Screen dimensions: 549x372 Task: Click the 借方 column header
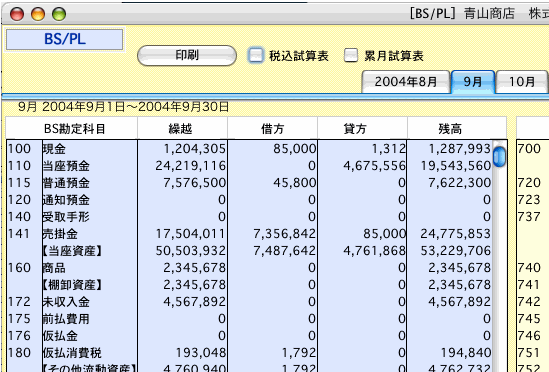[x=272, y=129]
